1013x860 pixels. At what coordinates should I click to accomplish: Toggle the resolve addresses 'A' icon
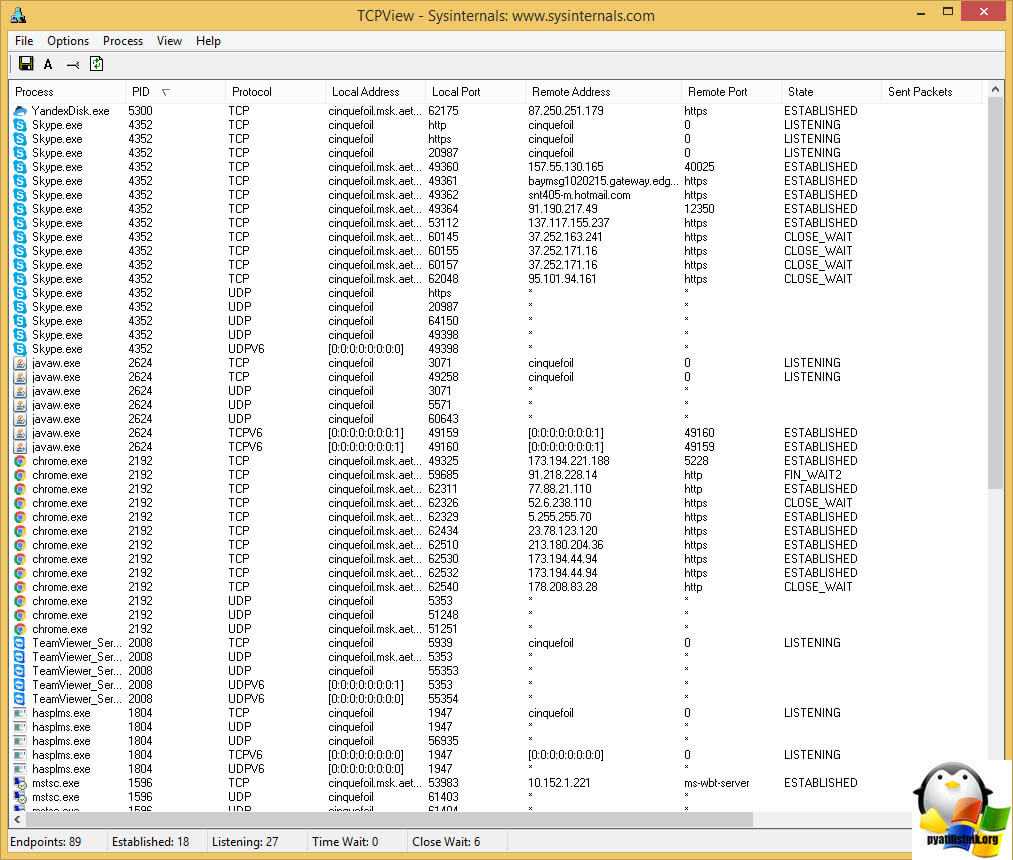(48, 64)
